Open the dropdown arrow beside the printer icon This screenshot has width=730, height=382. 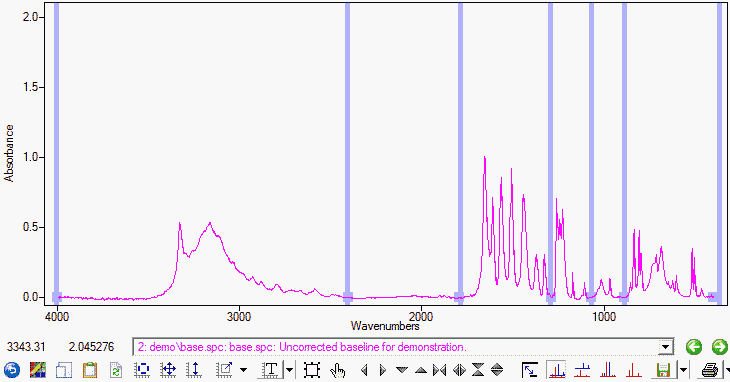[727, 370]
